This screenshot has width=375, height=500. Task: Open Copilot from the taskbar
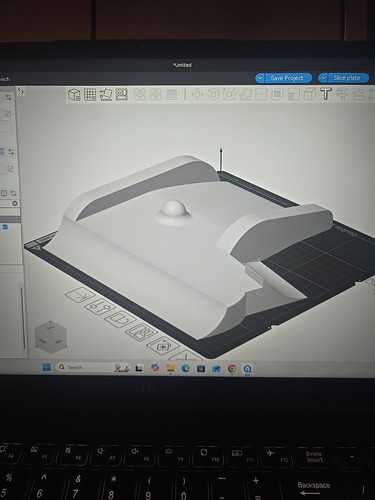pos(155,368)
